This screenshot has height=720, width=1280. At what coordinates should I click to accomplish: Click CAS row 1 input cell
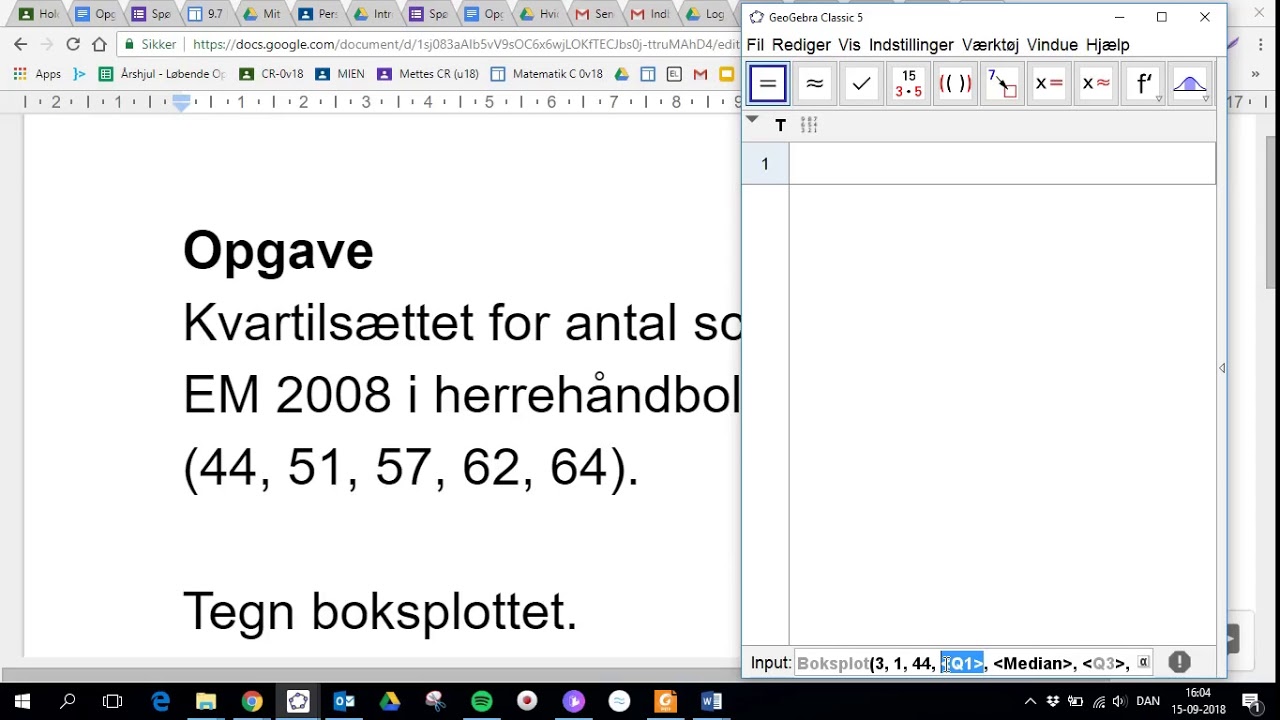1002,164
